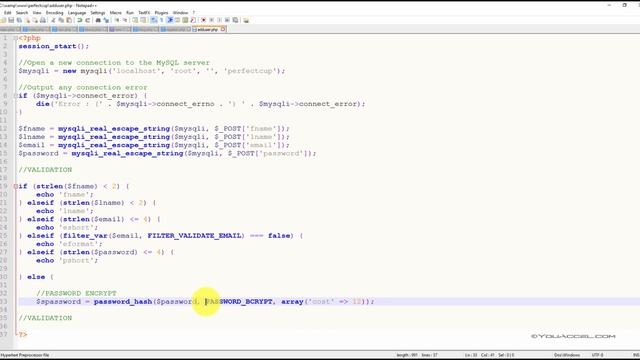
Task: Open the Run menu
Action: point(130,13)
